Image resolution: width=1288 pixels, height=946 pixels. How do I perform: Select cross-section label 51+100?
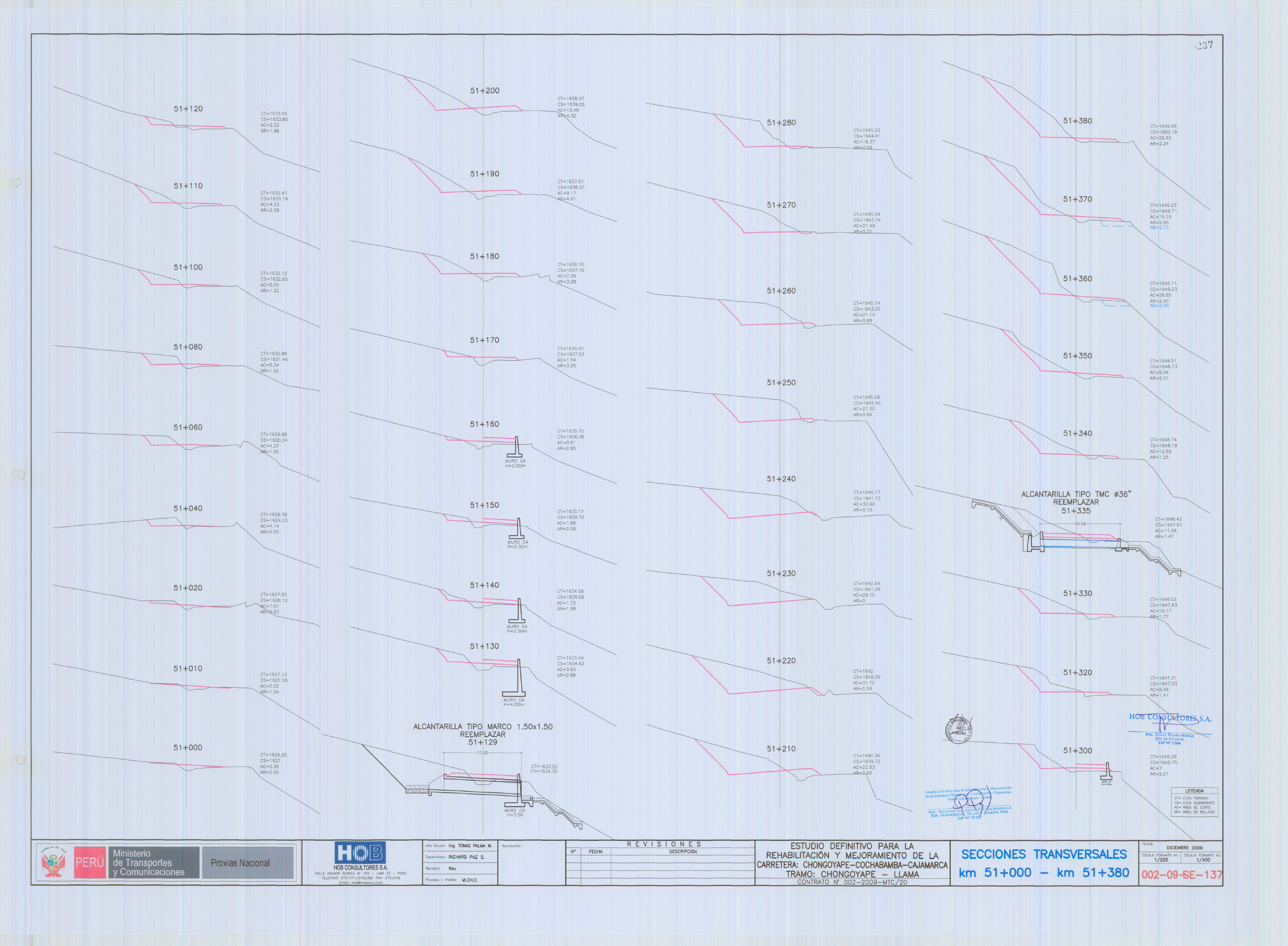pyautogui.click(x=188, y=268)
